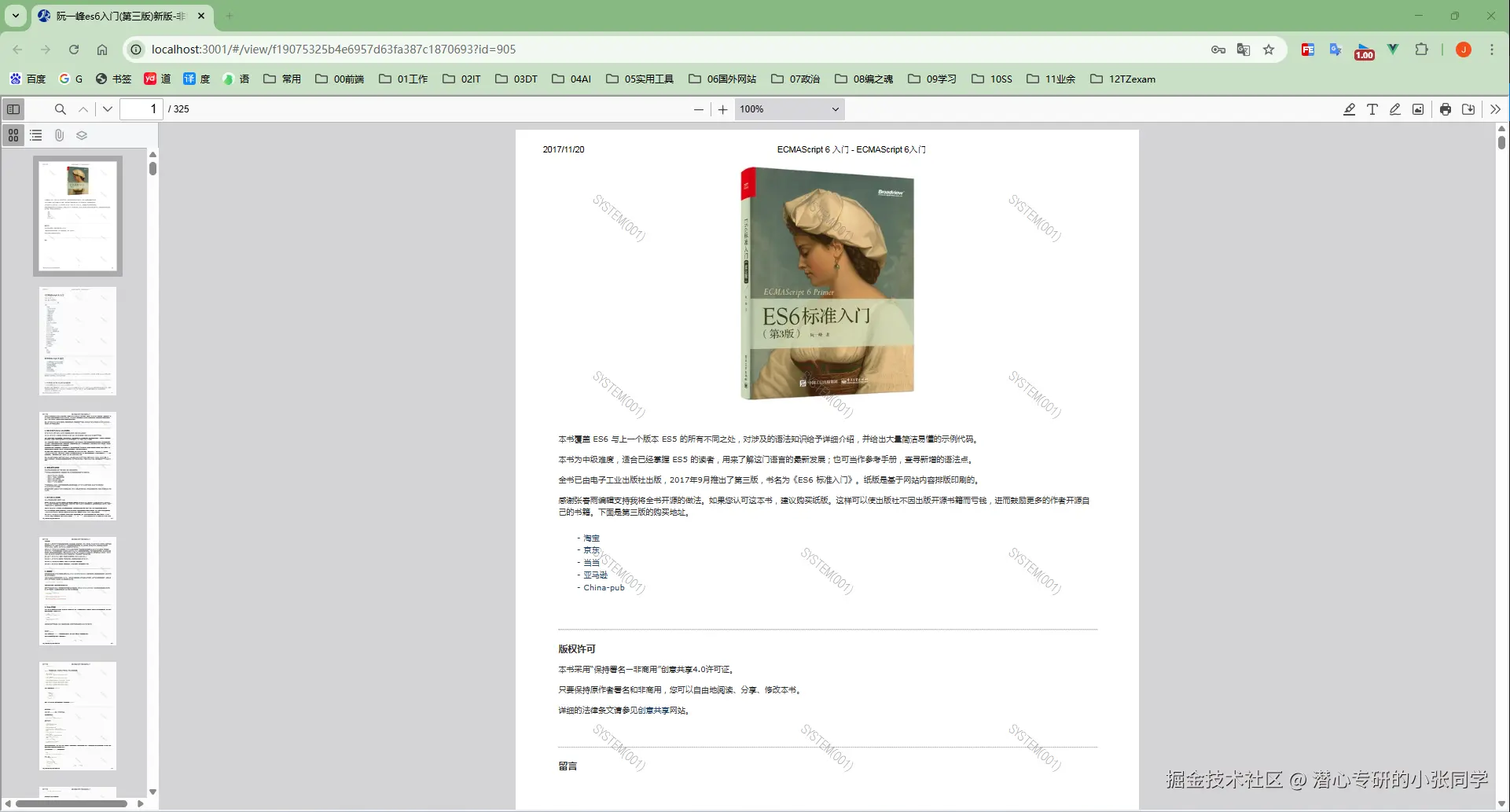Click the document vertical scrollbar thumb
The image size is (1510, 812).
point(1501,143)
